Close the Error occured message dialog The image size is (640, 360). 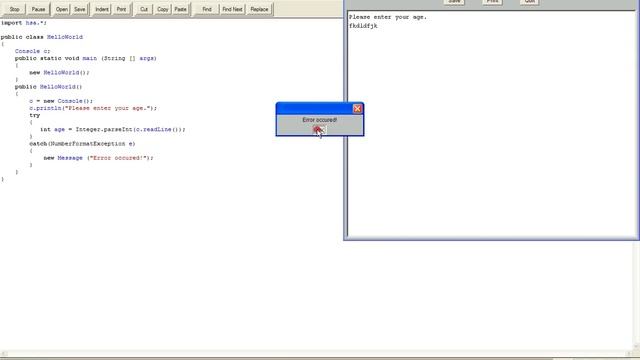tap(357, 109)
